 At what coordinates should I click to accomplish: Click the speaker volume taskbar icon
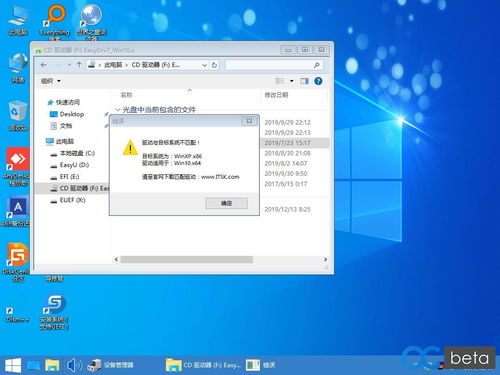pyautogui.click(x=74, y=365)
